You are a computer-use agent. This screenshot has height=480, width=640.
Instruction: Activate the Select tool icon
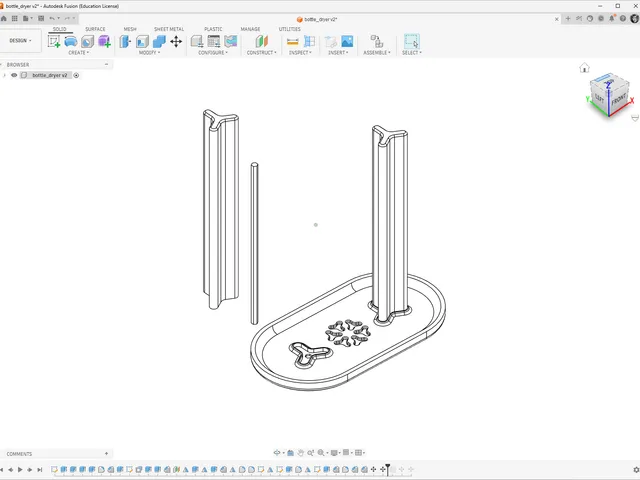(x=411, y=41)
